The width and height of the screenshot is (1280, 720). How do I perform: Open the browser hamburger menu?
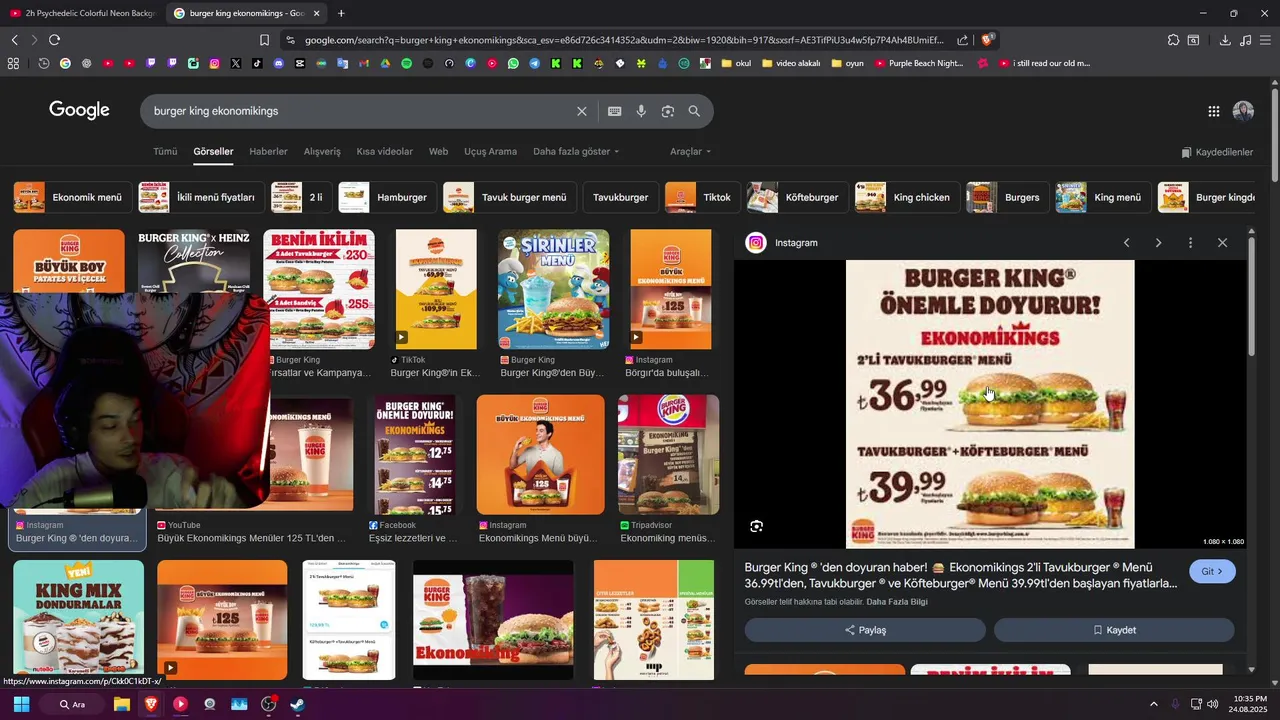(x=1265, y=40)
